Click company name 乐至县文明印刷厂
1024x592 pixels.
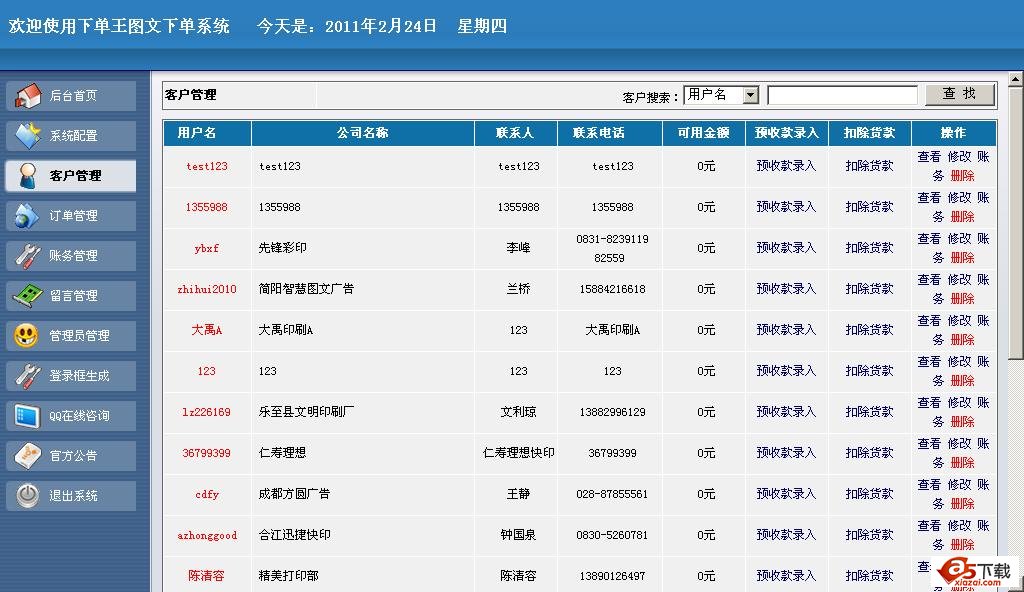coord(306,412)
